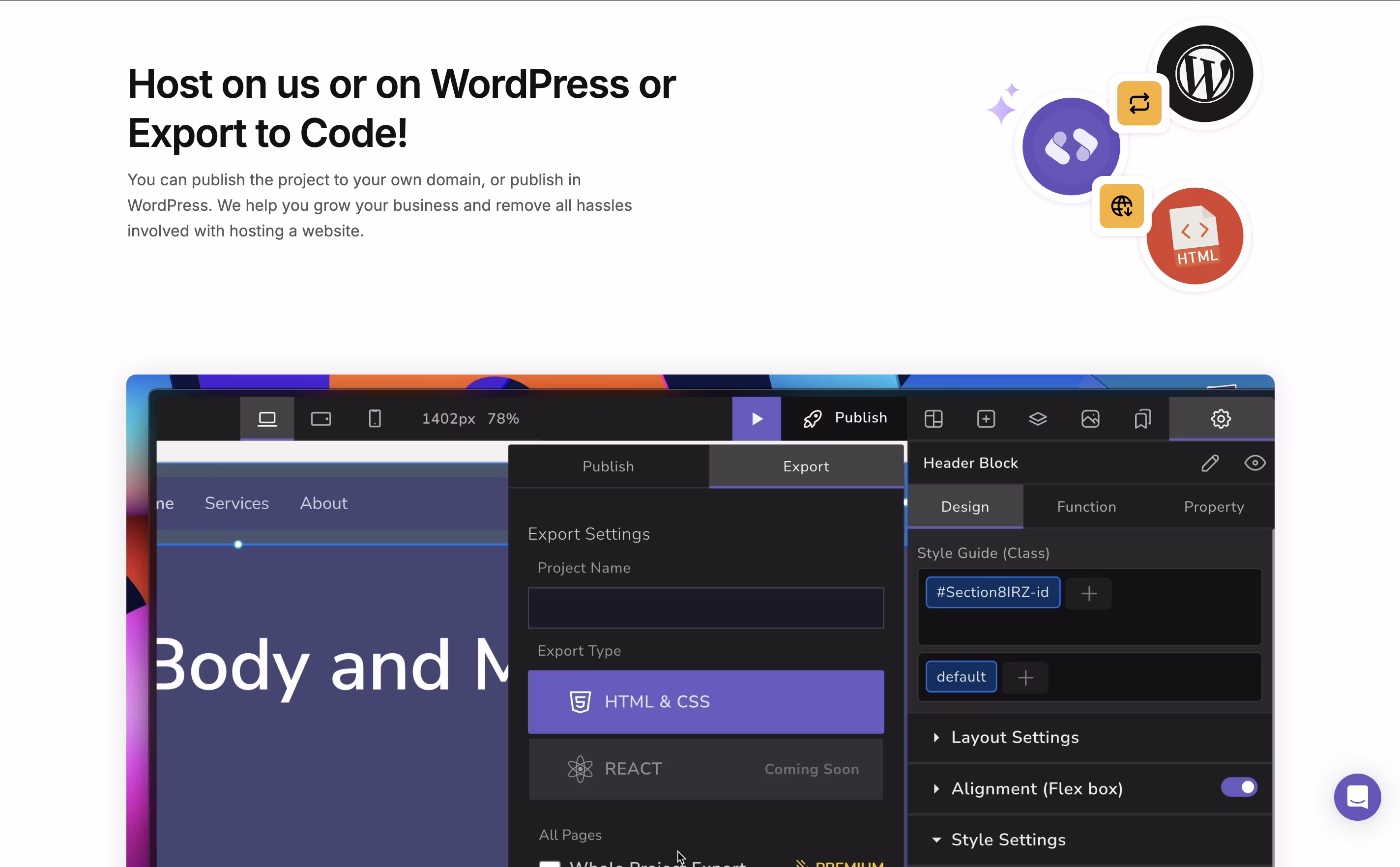
Task: Click the React atom icon
Action: point(580,769)
